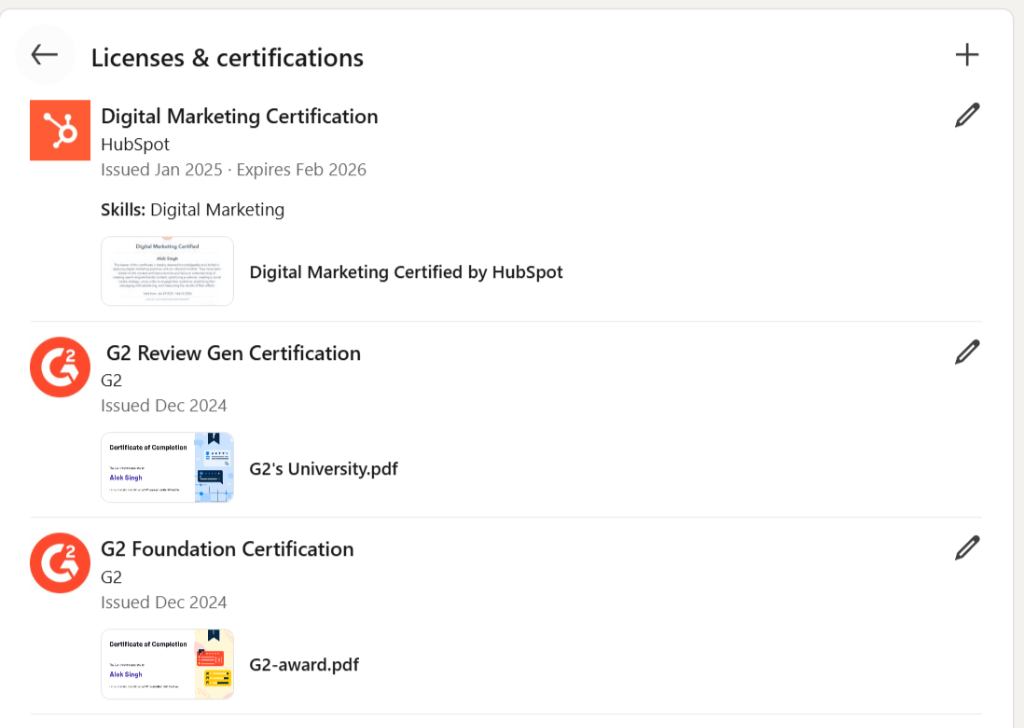Open the G2-award.pdf file name
Screen dimensions: 1024x728
point(304,665)
